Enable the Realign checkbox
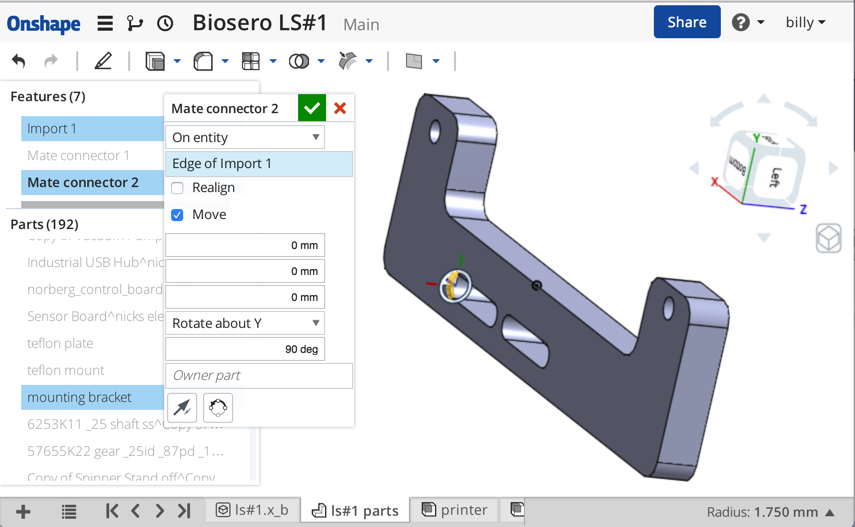 (x=177, y=188)
